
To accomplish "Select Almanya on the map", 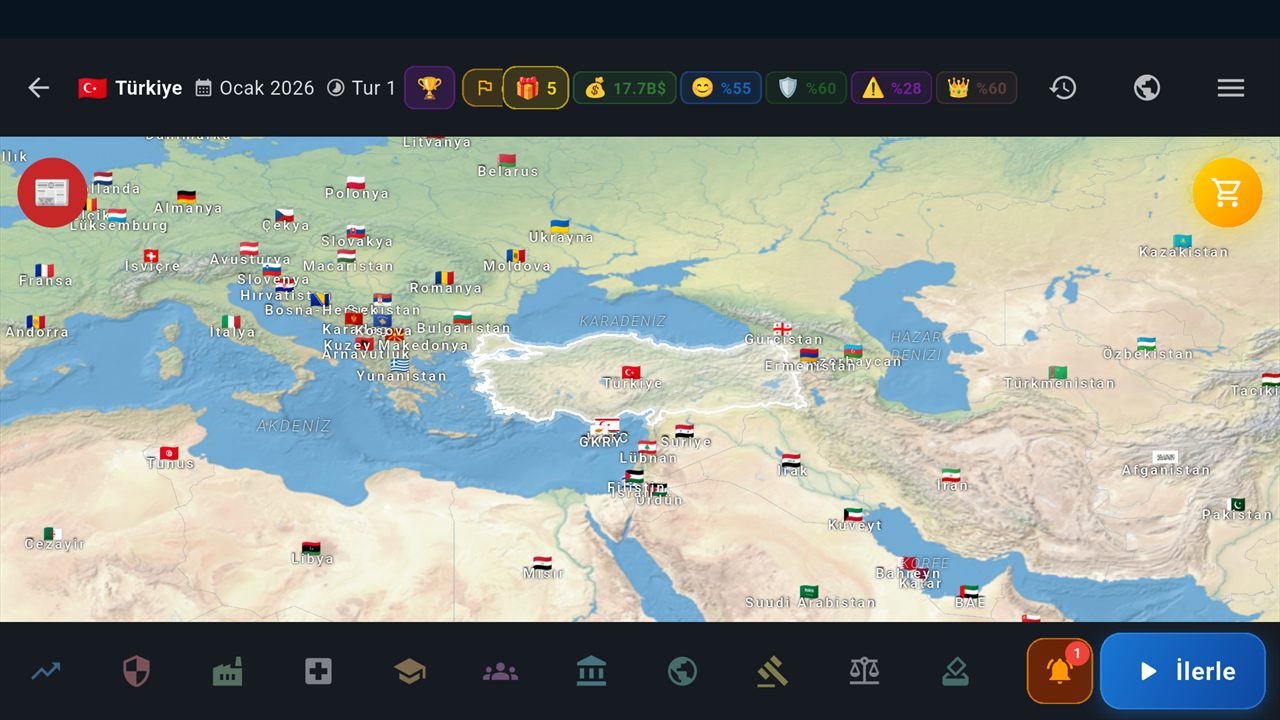I will [187, 203].
